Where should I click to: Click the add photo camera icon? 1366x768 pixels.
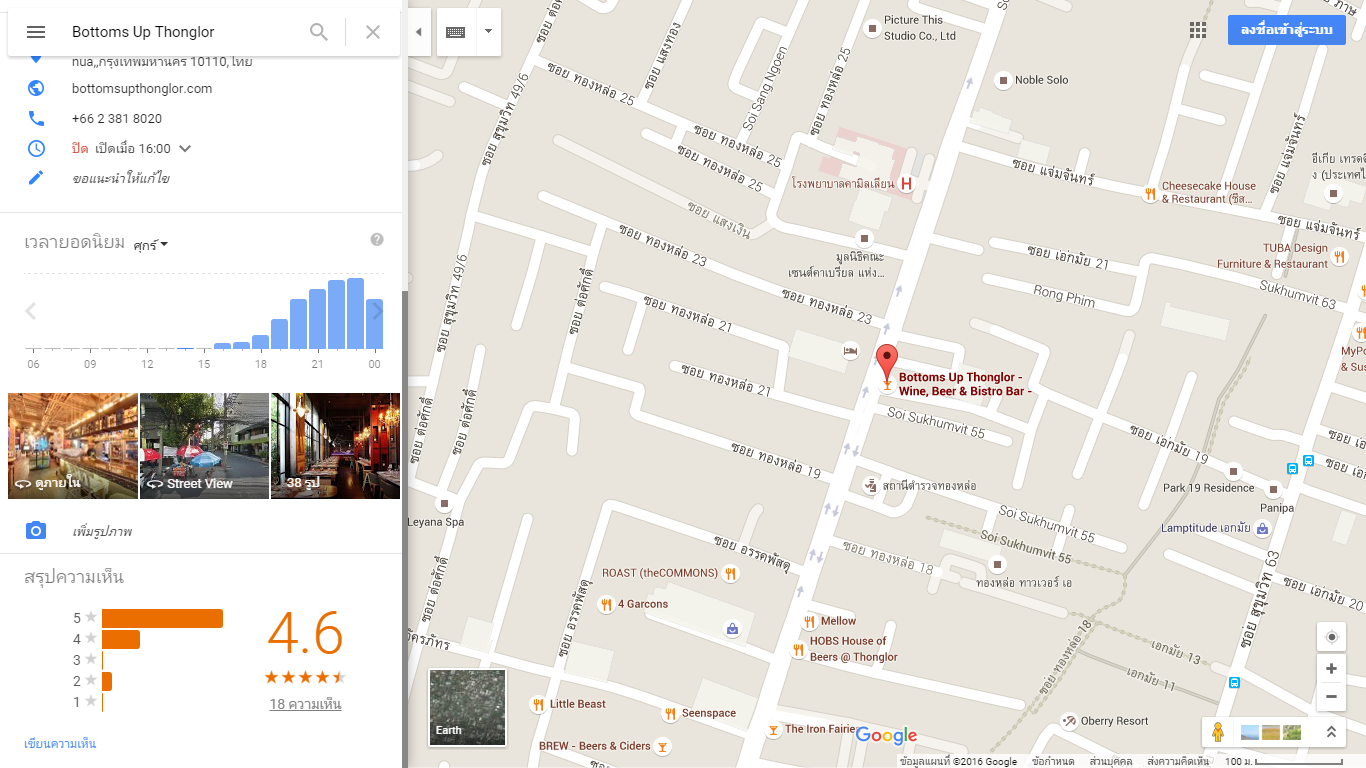(36, 530)
